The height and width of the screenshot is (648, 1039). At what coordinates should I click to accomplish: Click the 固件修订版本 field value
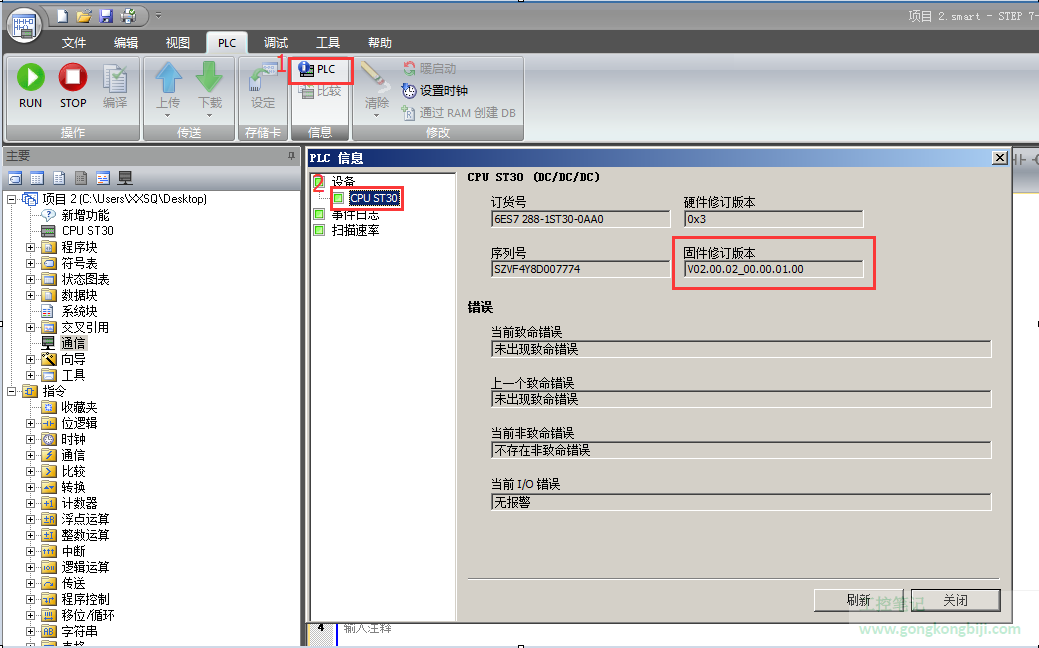click(x=773, y=269)
